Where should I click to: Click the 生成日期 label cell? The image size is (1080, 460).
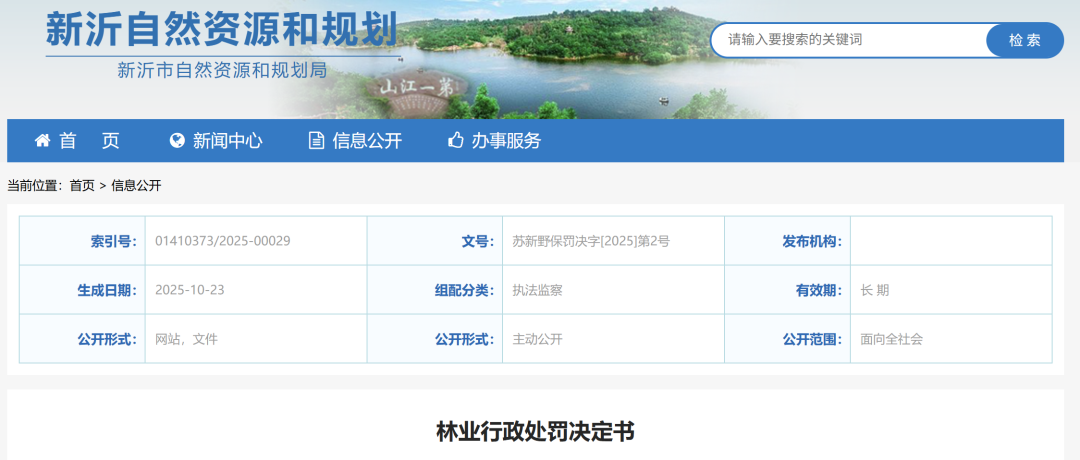pos(83,290)
